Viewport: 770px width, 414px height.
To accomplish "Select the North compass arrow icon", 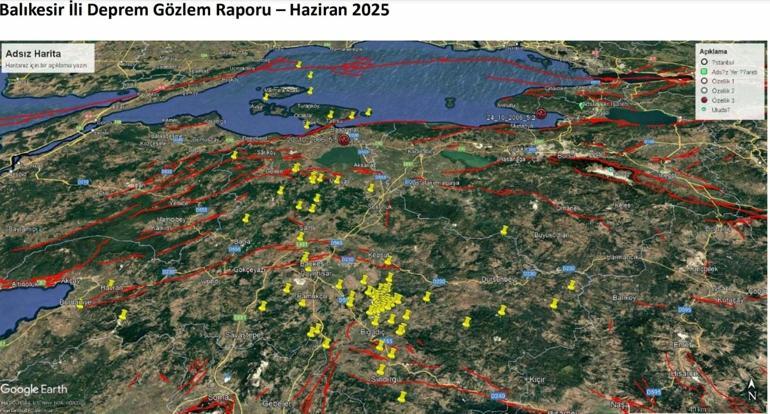I will click(x=752, y=390).
